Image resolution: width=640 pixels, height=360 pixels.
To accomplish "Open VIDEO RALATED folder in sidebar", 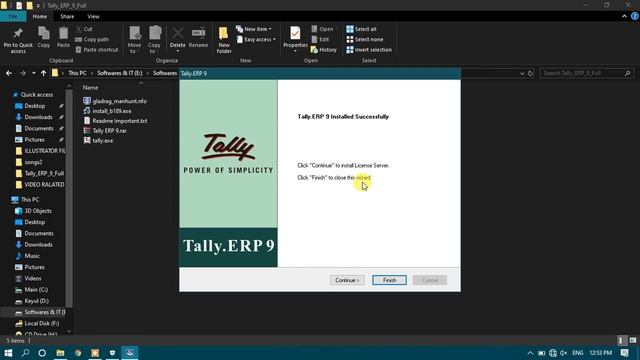I will (x=40, y=184).
